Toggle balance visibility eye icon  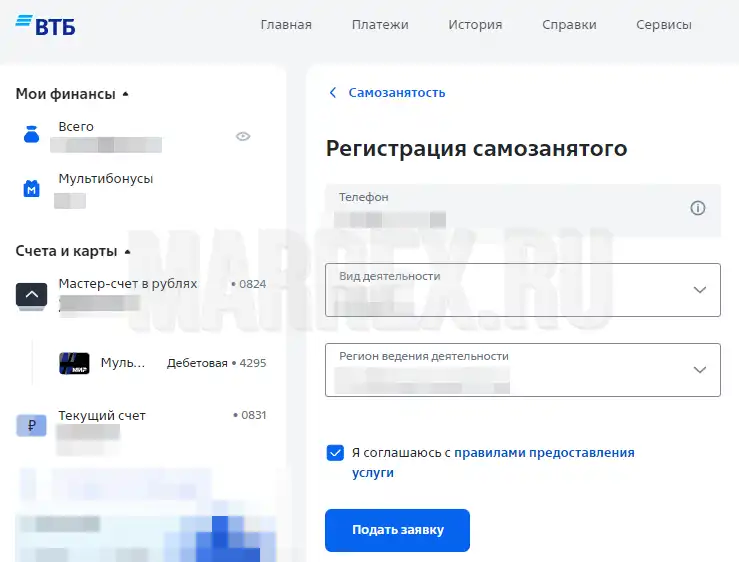(243, 136)
